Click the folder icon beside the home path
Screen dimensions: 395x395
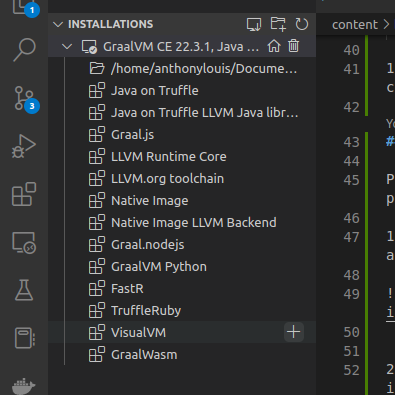[97, 69]
